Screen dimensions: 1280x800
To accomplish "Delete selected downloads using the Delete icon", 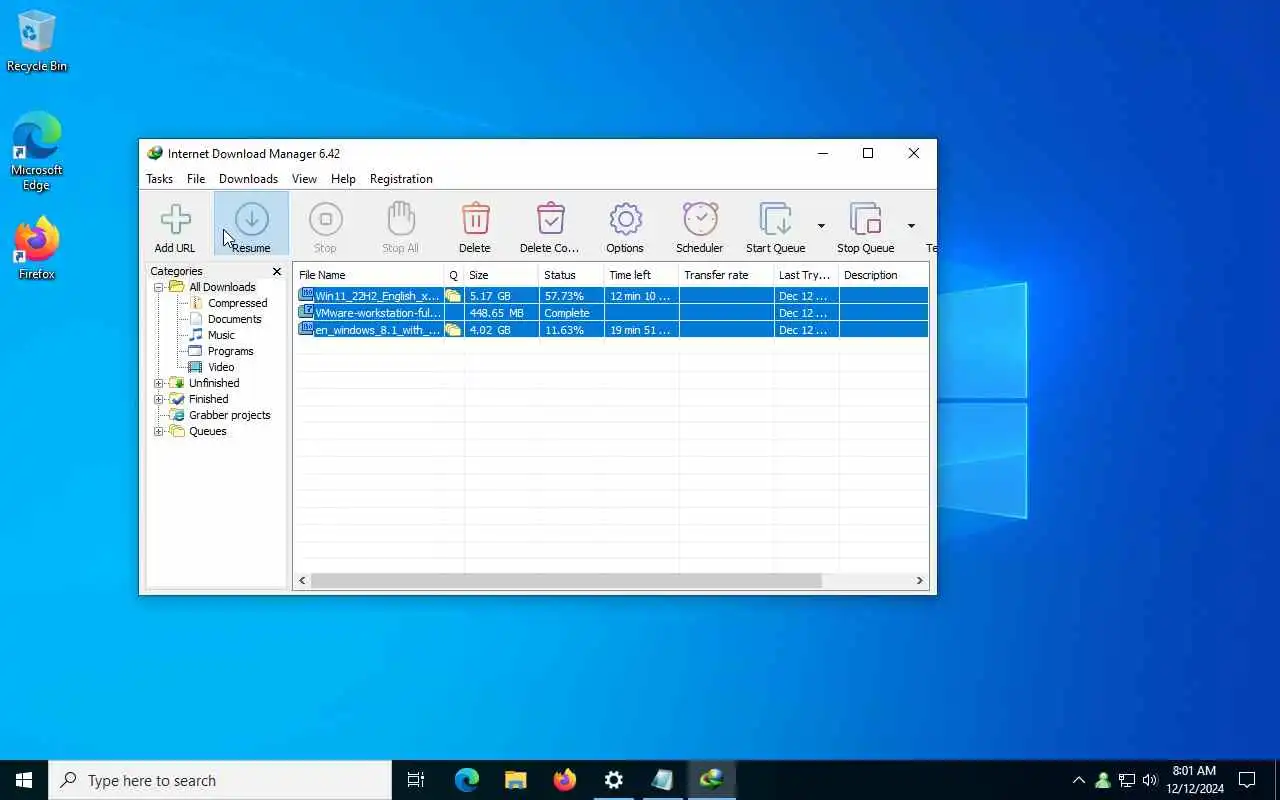I will pyautogui.click(x=475, y=220).
